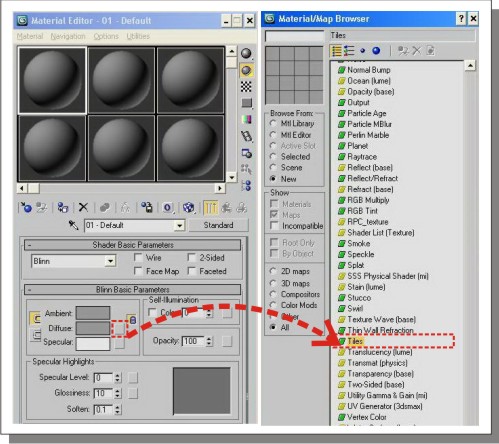Click the Glossiness spinner arrows
This screenshot has height=444, width=499.
click(117, 393)
